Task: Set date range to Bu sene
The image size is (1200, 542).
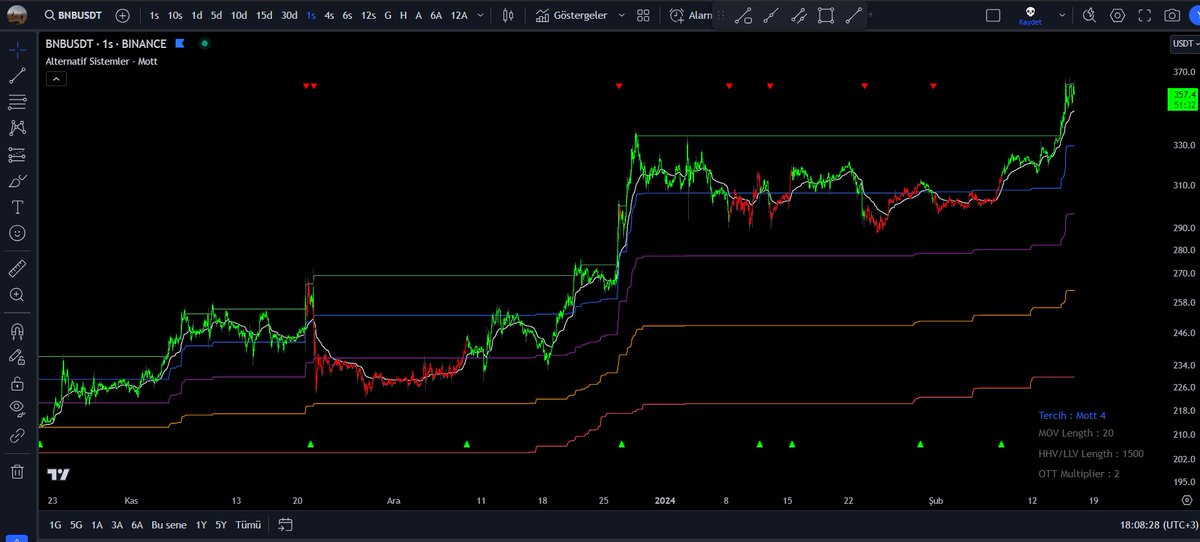Action: 169,524
